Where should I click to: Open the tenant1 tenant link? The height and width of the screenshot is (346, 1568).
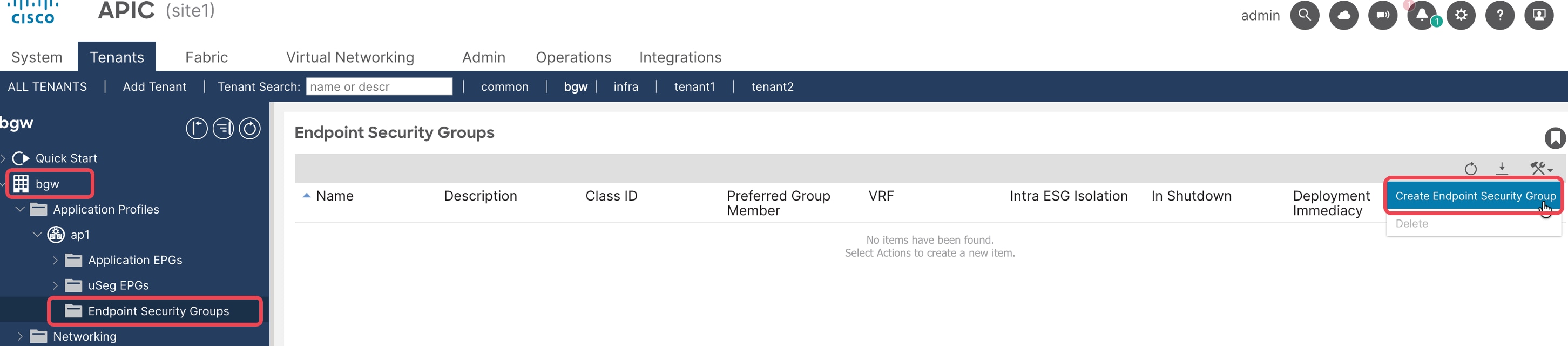coord(694,86)
